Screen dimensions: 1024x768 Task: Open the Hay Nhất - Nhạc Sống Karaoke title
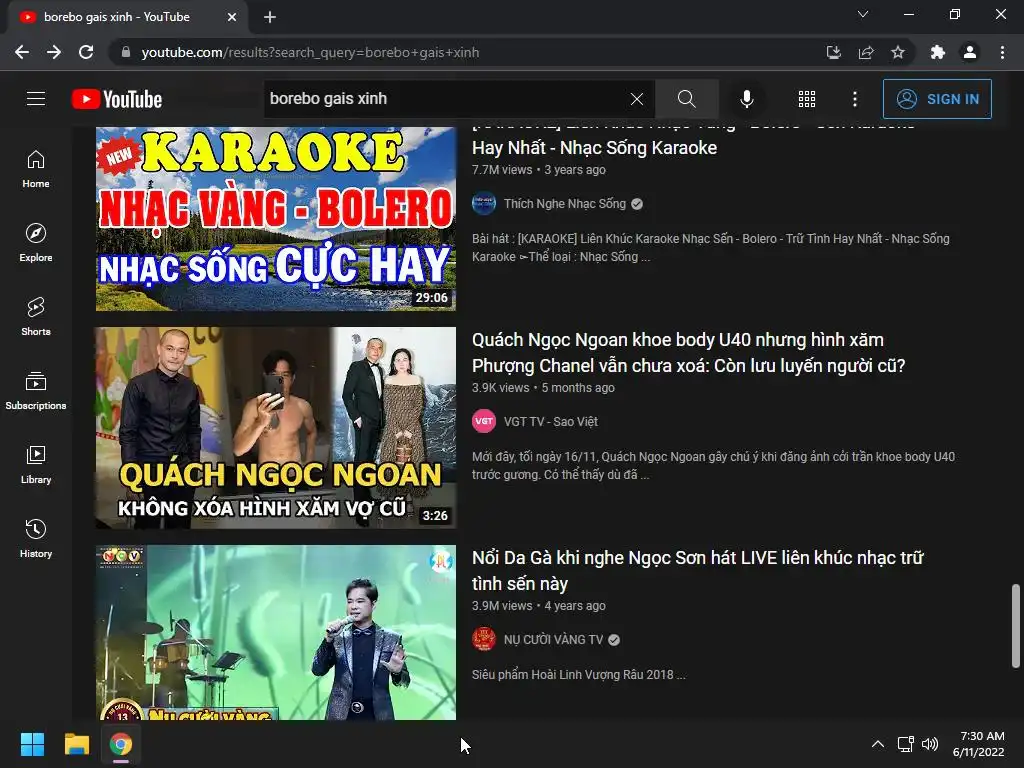pos(594,148)
